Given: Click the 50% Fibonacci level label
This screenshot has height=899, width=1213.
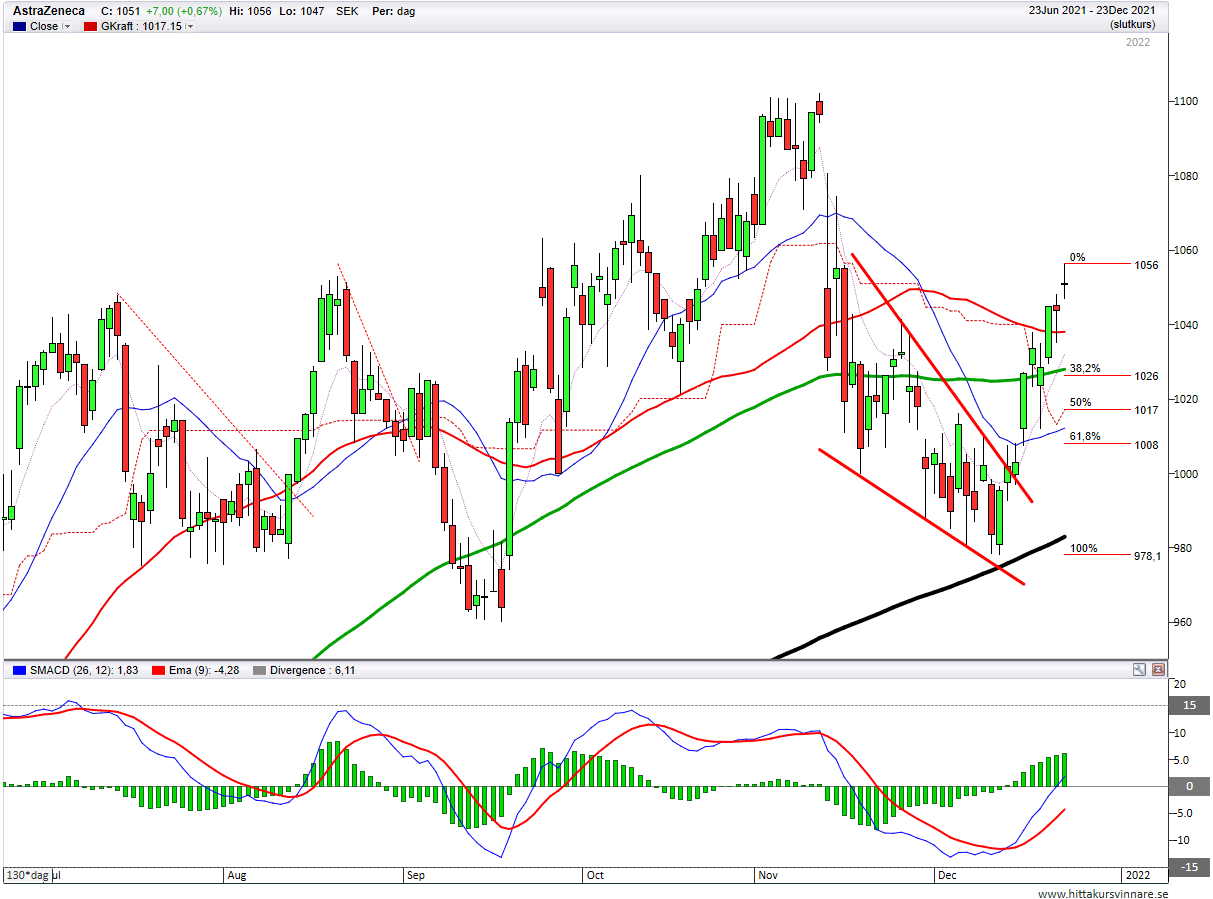Looking at the screenshot, I should pyautogui.click(x=1080, y=402).
